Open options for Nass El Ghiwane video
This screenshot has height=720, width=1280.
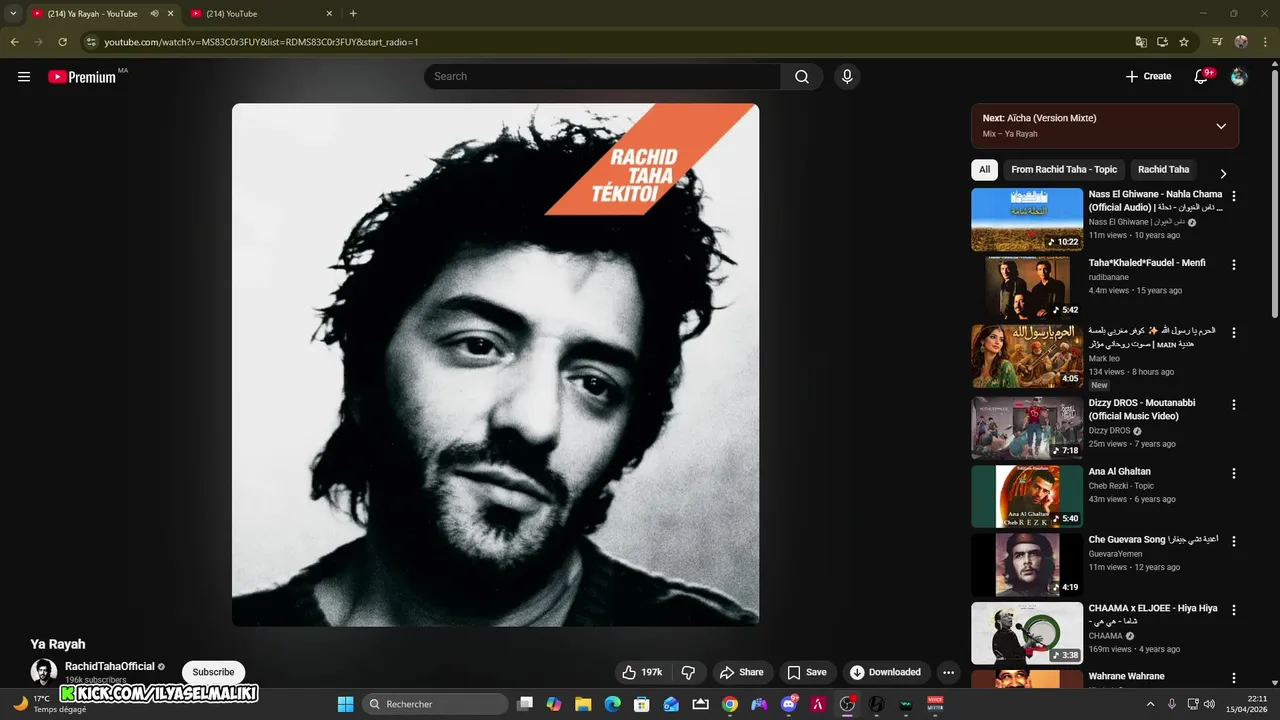(1233, 196)
